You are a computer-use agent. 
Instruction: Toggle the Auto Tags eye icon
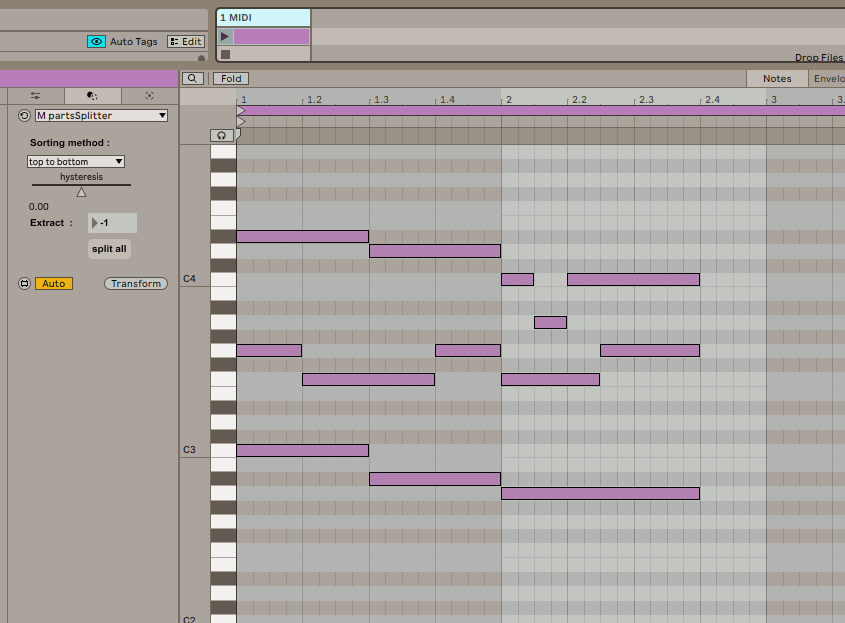click(96, 42)
